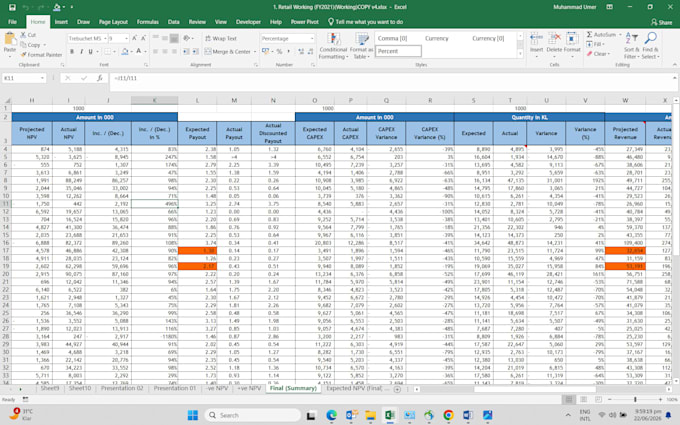
Task: Click the Copy button
Action: [x=33, y=45]
